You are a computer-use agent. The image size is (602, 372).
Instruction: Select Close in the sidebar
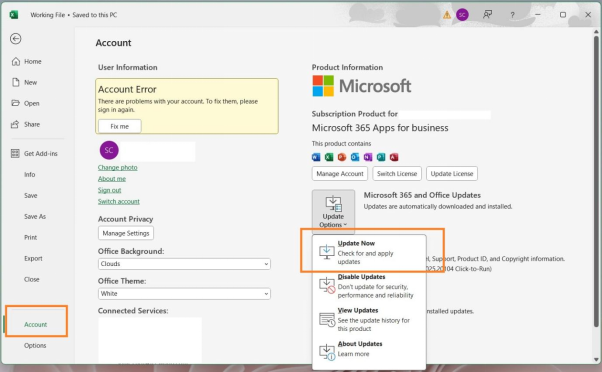(31, 279)
